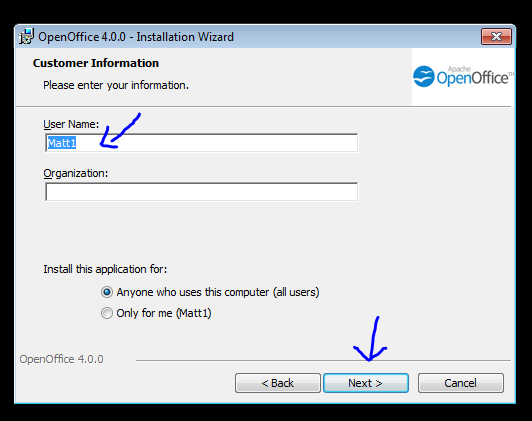Click the window title 'OpenOffice 4.0.0 - Installation Wizard'
Image resolution: width=532 pixels, height=421 pixels.
coord(136,37)
